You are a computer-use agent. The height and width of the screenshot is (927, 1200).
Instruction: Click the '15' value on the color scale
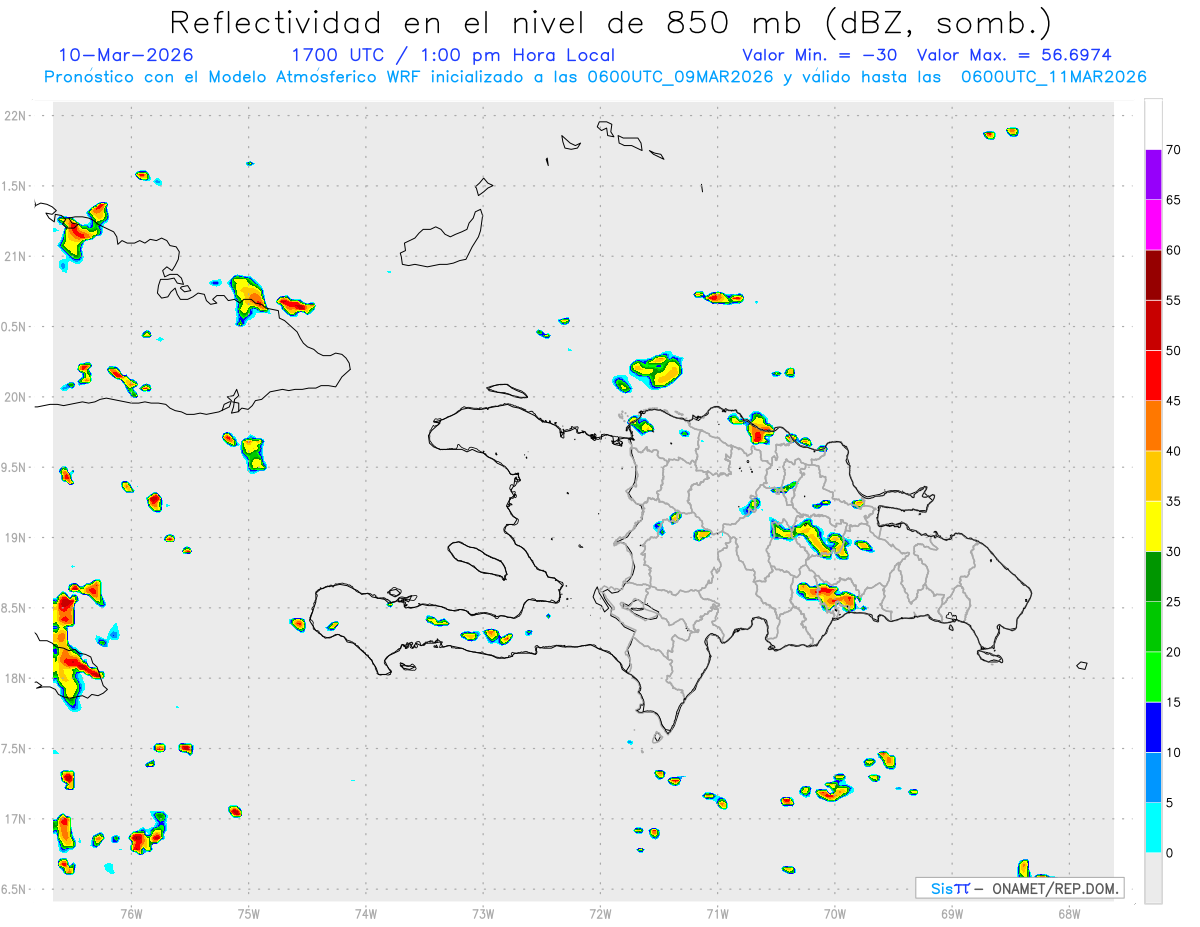[x=1173, y=703]
